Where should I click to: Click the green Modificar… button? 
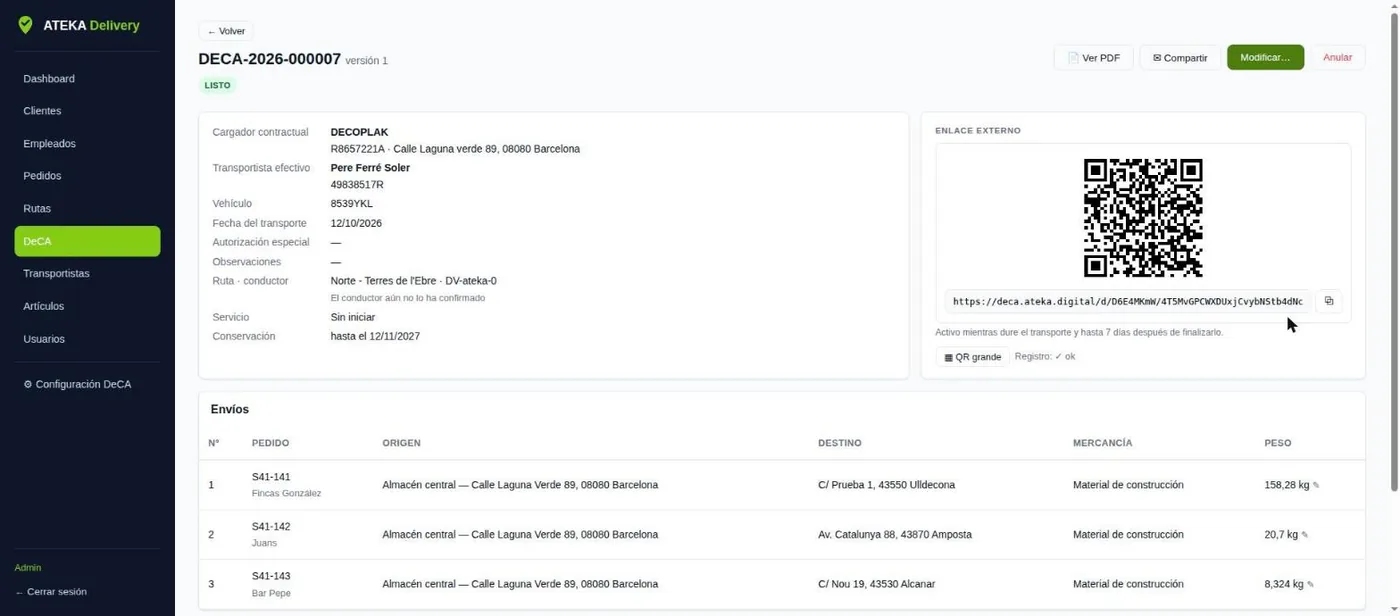click(x=1265, y=58)
